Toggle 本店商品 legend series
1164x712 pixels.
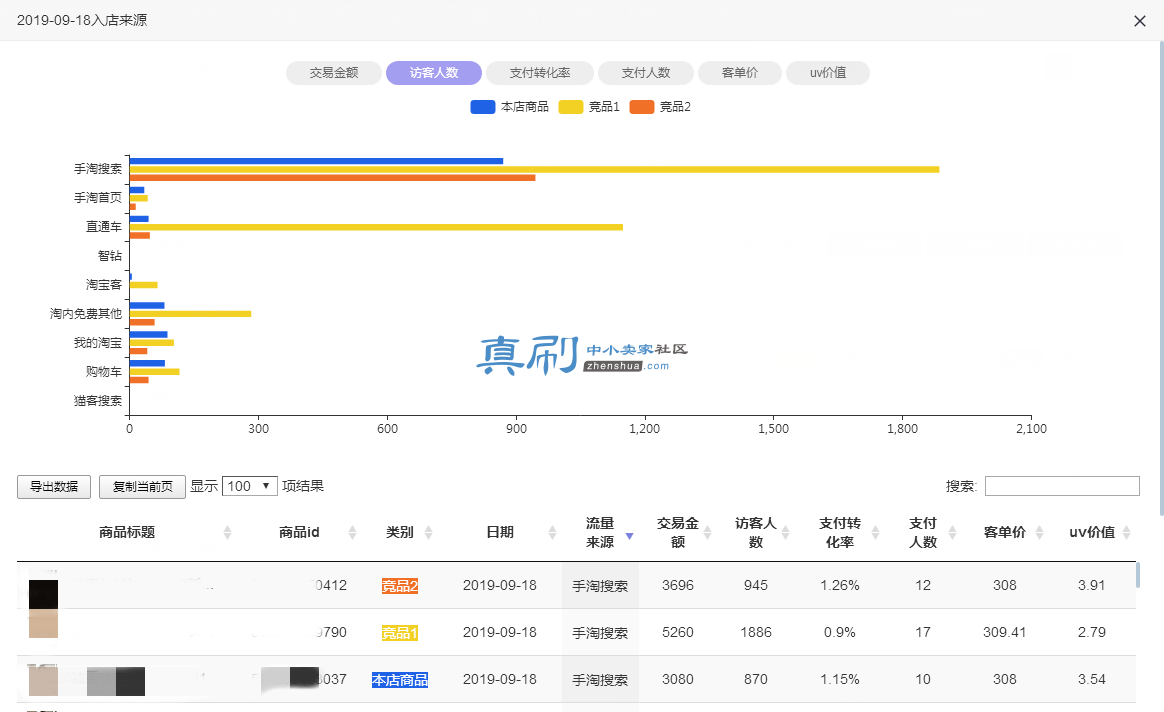tap(509, 107)
